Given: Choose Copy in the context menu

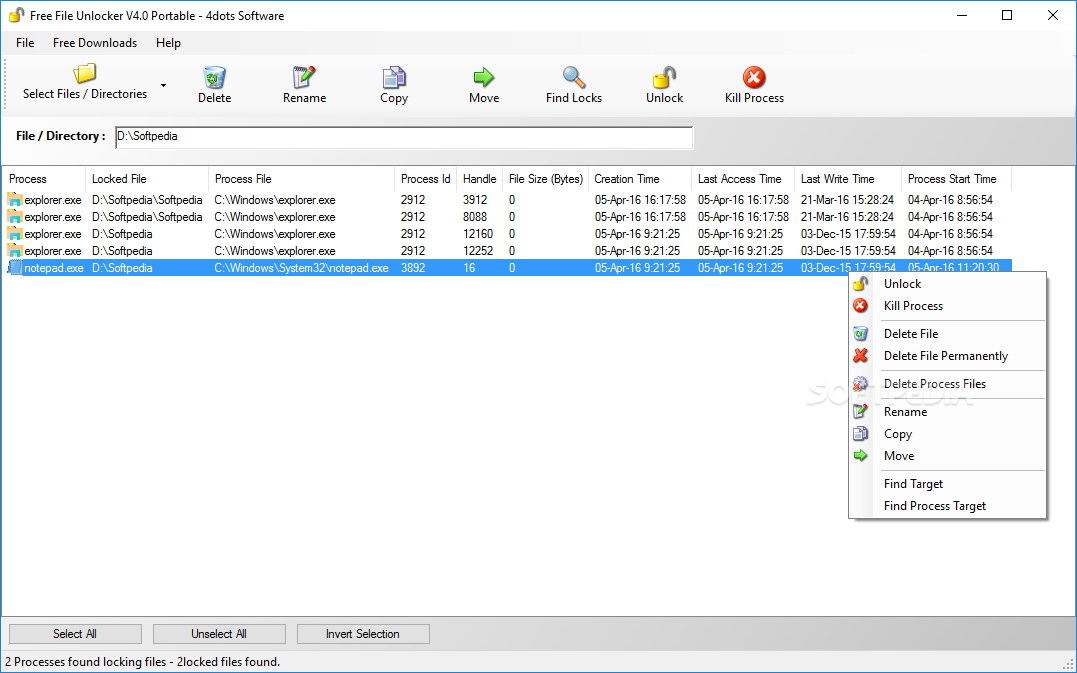Looking at the screenshot, I should (947, 434).
